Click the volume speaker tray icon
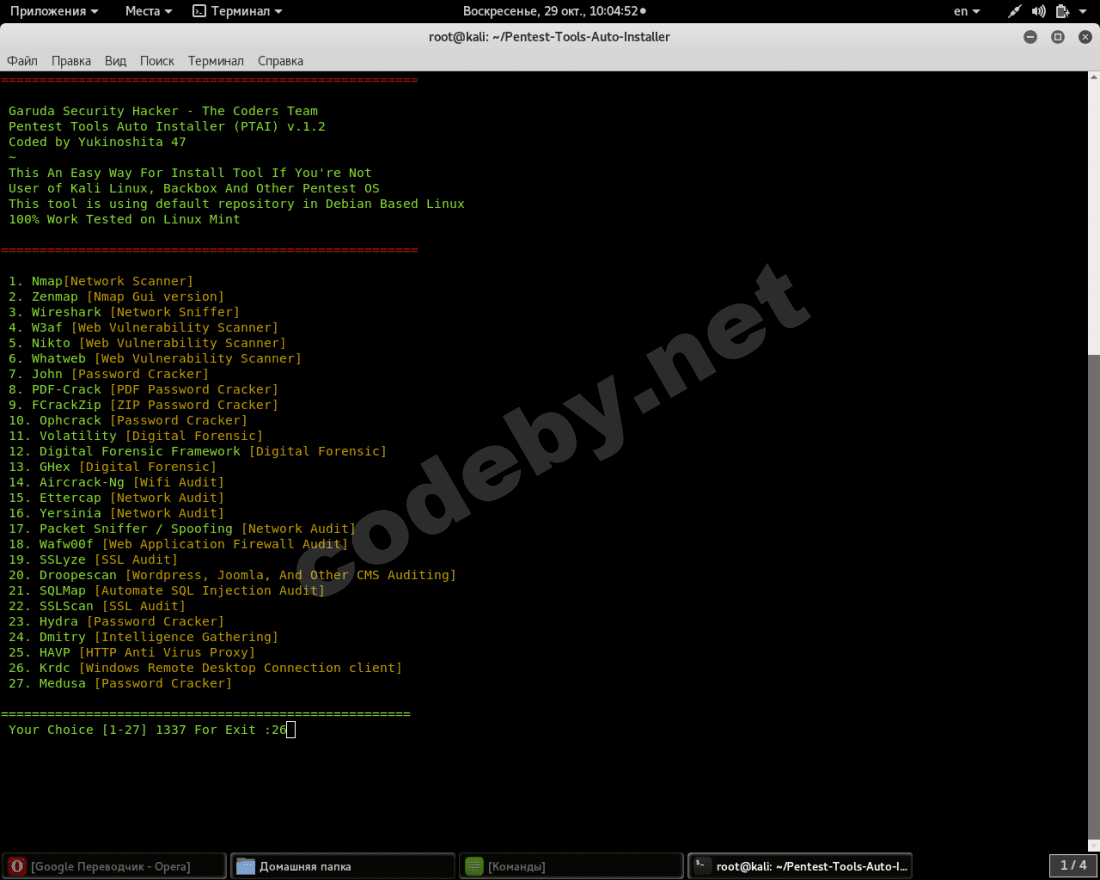Image resolution: width=1100 pixels, height=880 pixels. tap(1039, 11)
